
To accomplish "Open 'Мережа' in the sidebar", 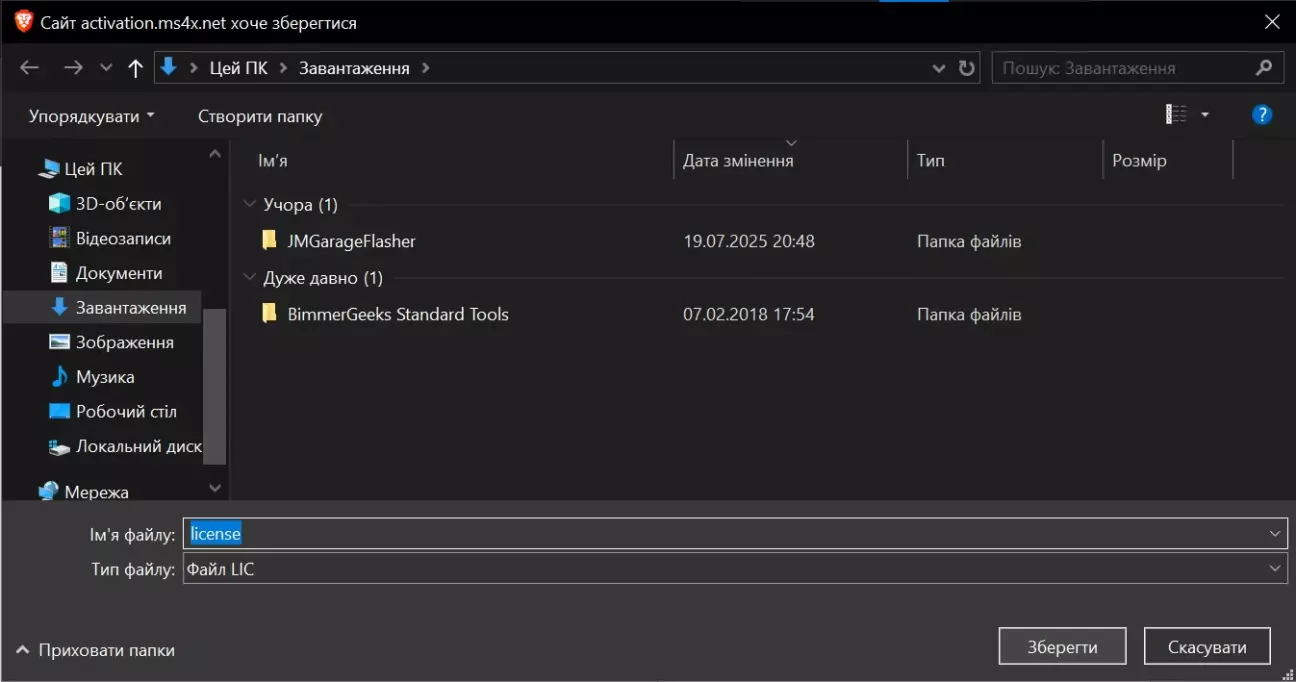I will [x=97, y=492].
